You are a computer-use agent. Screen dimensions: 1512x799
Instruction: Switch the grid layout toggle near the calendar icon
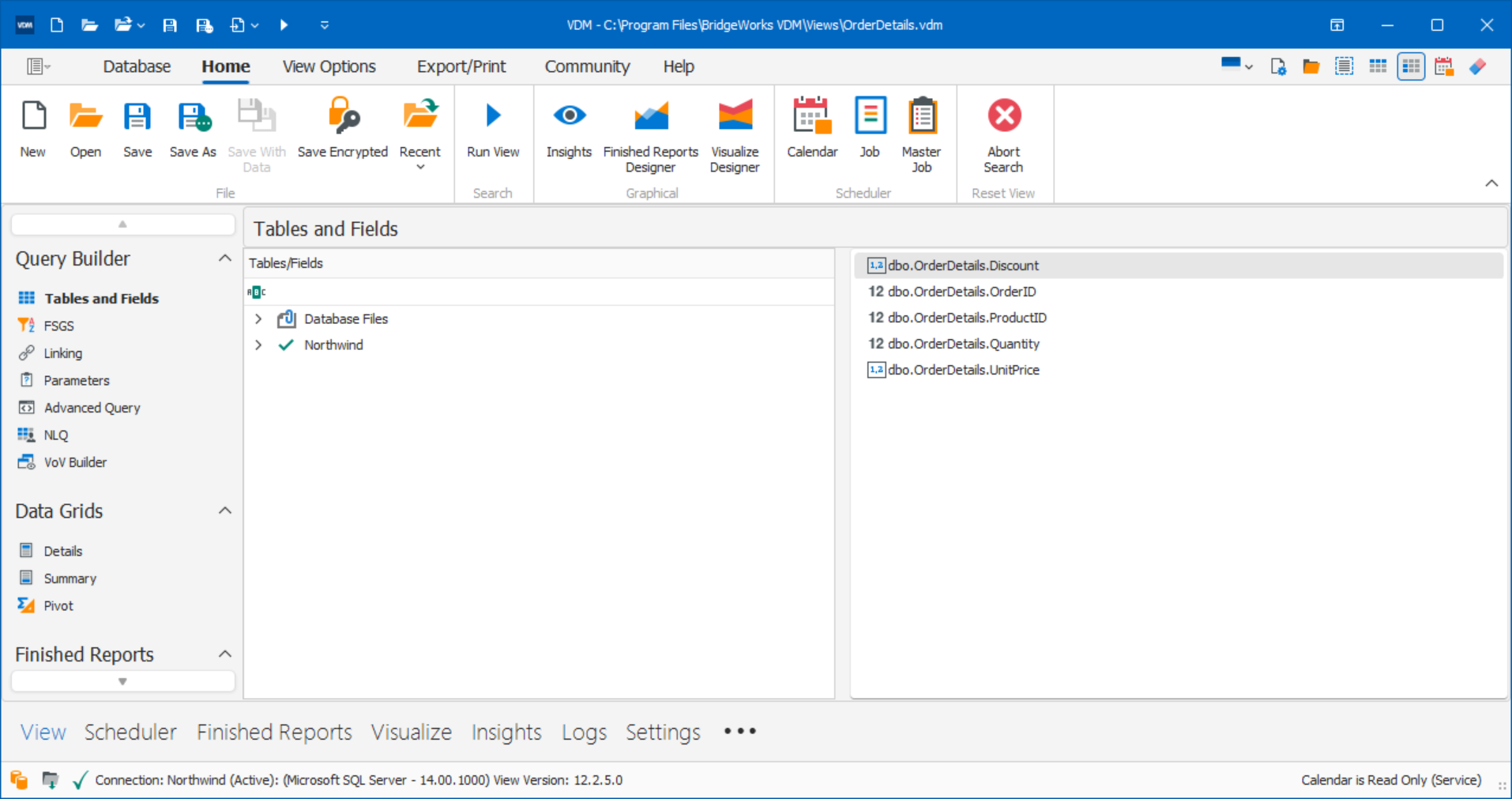(1410, 66)
